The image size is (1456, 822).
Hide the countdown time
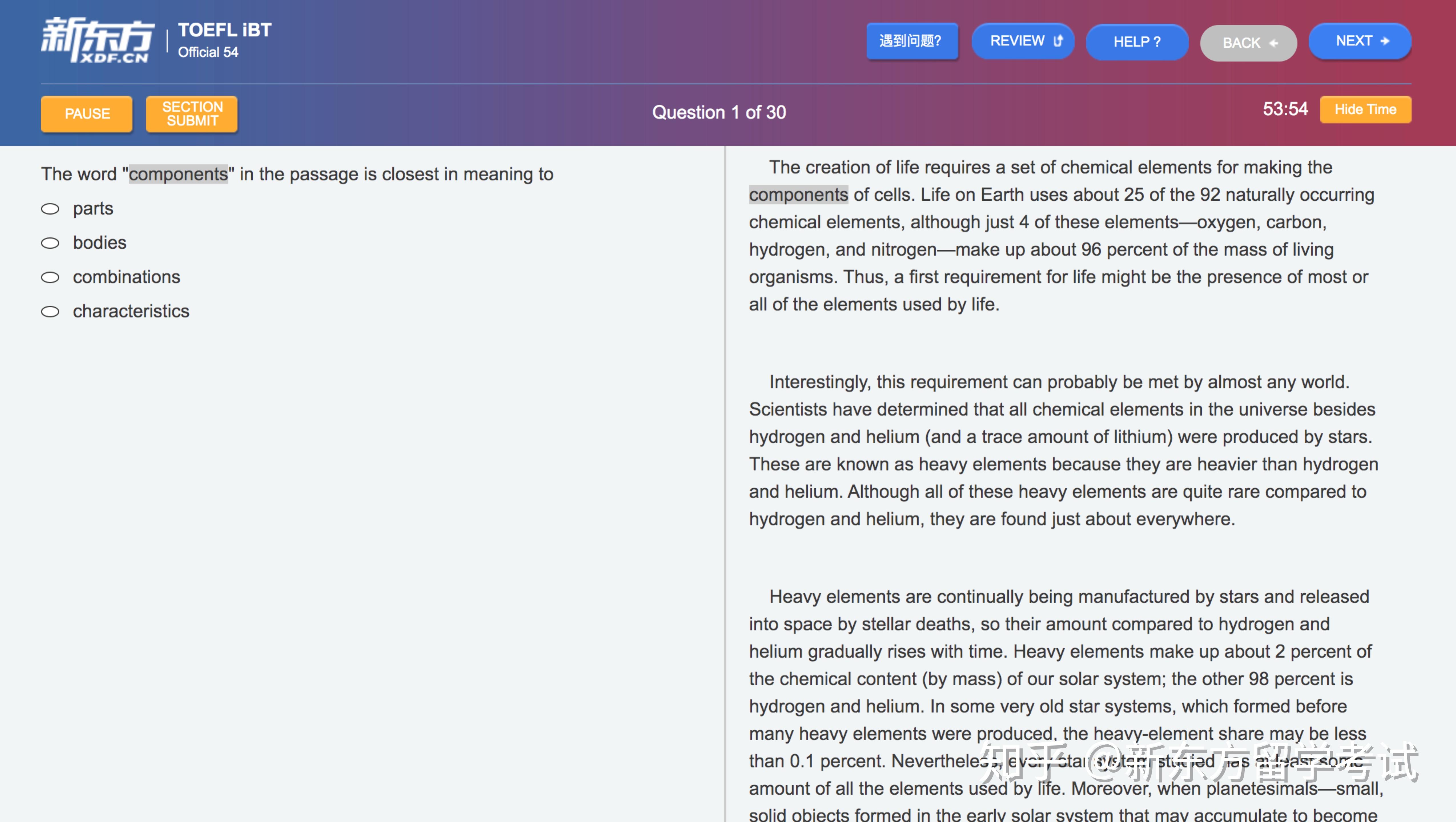coord(1365,110)
